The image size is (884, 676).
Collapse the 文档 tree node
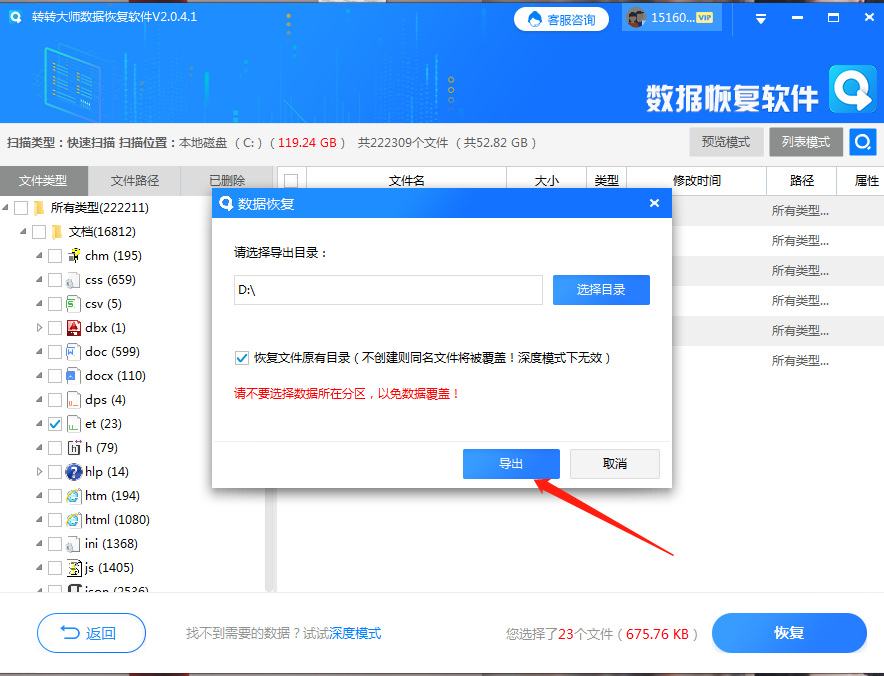pyautogui.click(x=25, y=231)
